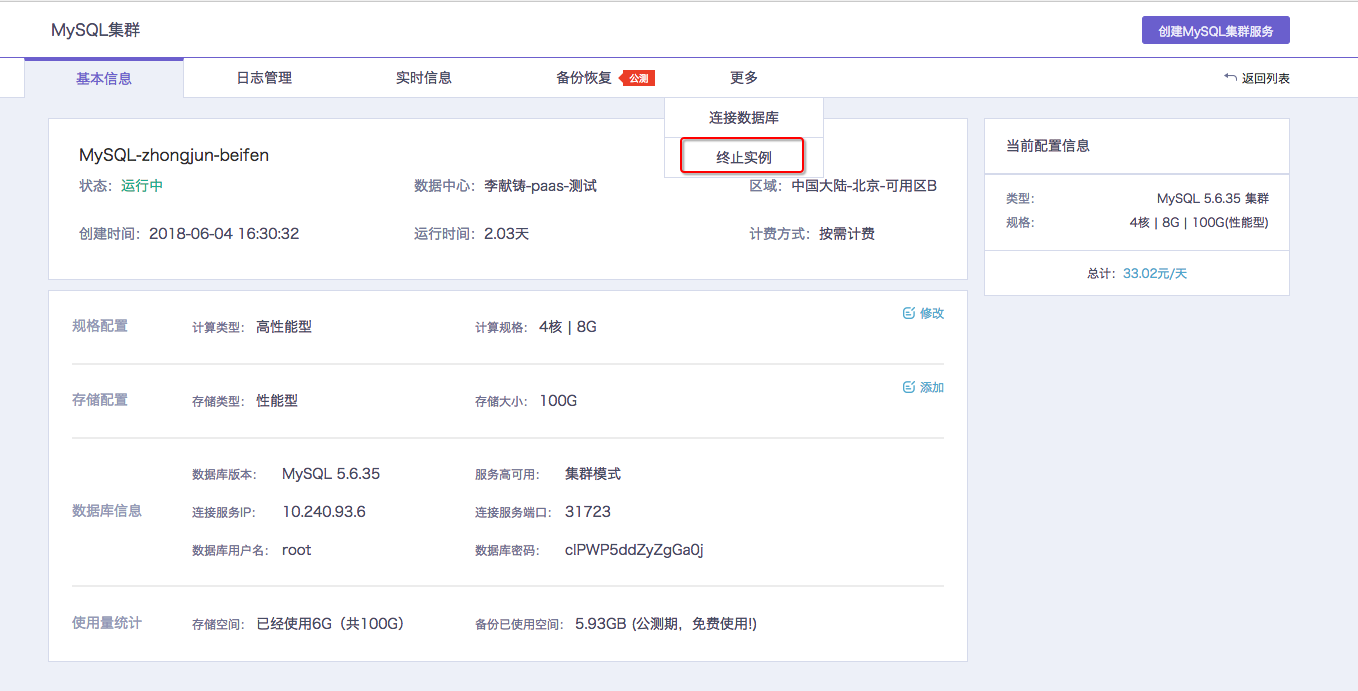Click the connection port 31723
The width and height of the screenshot is (1358, 691).
point(588,512)
